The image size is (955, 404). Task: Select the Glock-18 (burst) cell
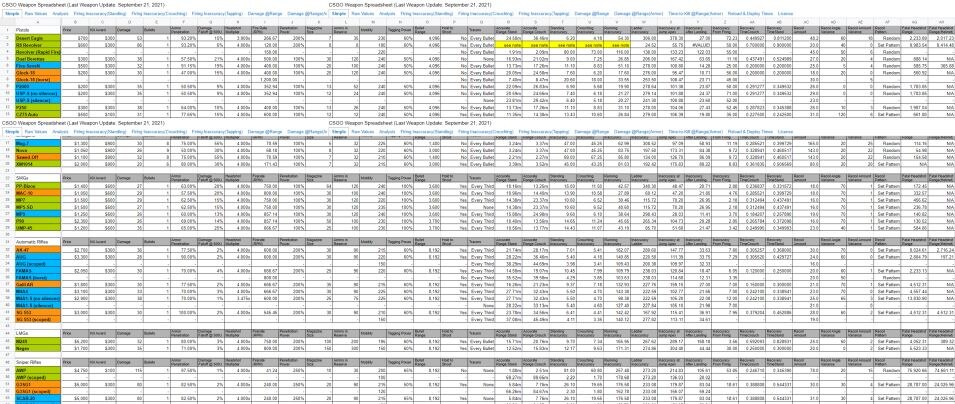(x=37, y=79)
